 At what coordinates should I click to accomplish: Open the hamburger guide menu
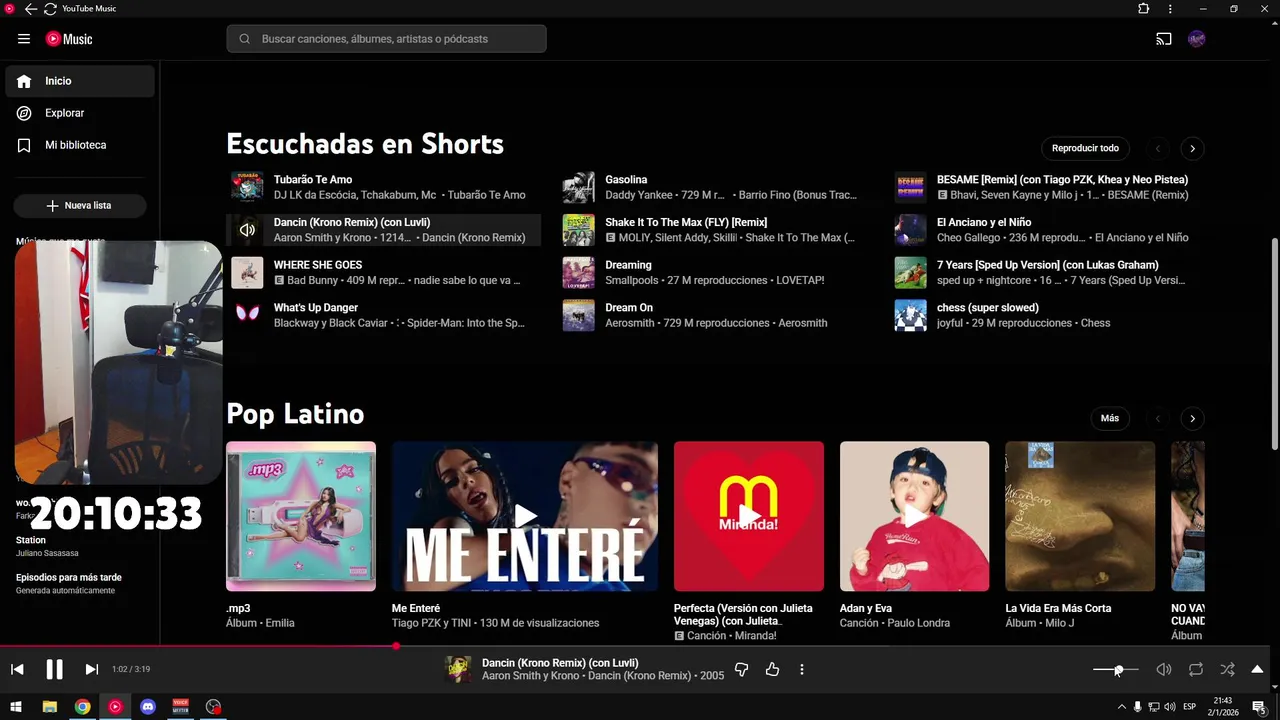(x=24, y=39)
